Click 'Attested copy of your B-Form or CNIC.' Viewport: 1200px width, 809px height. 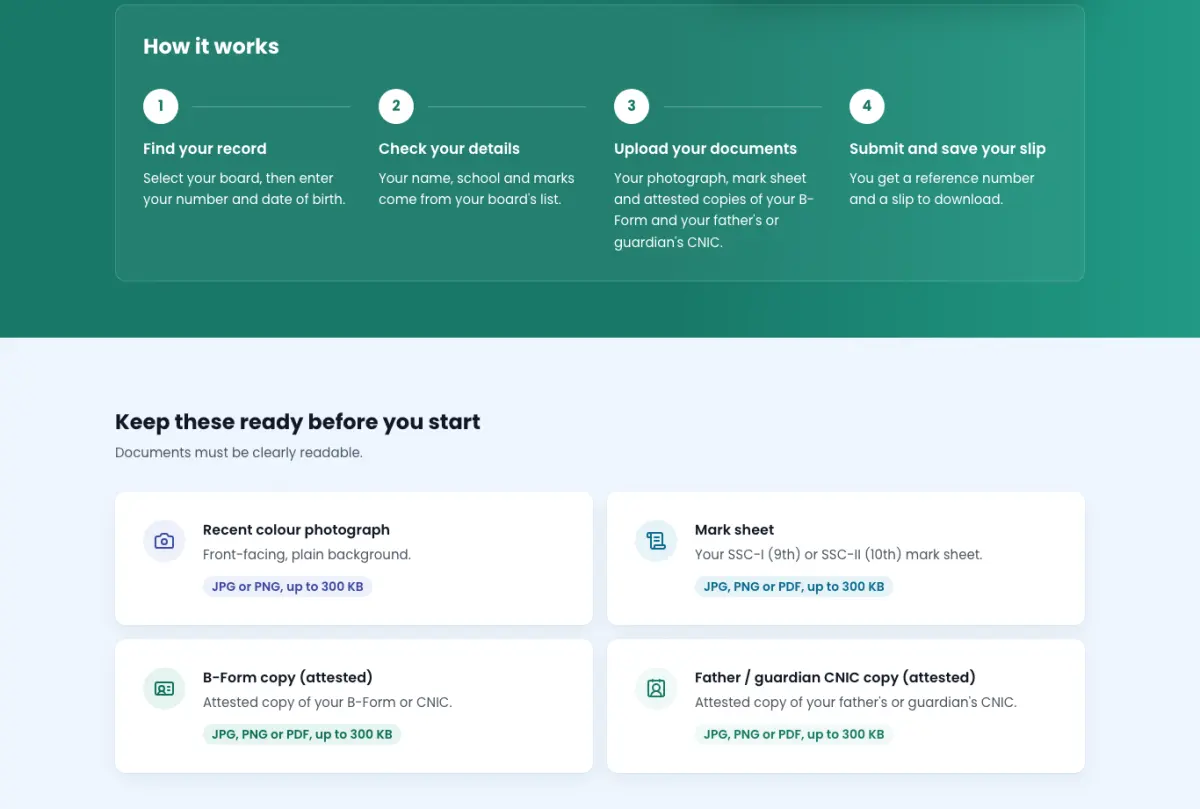click(327, 702)
